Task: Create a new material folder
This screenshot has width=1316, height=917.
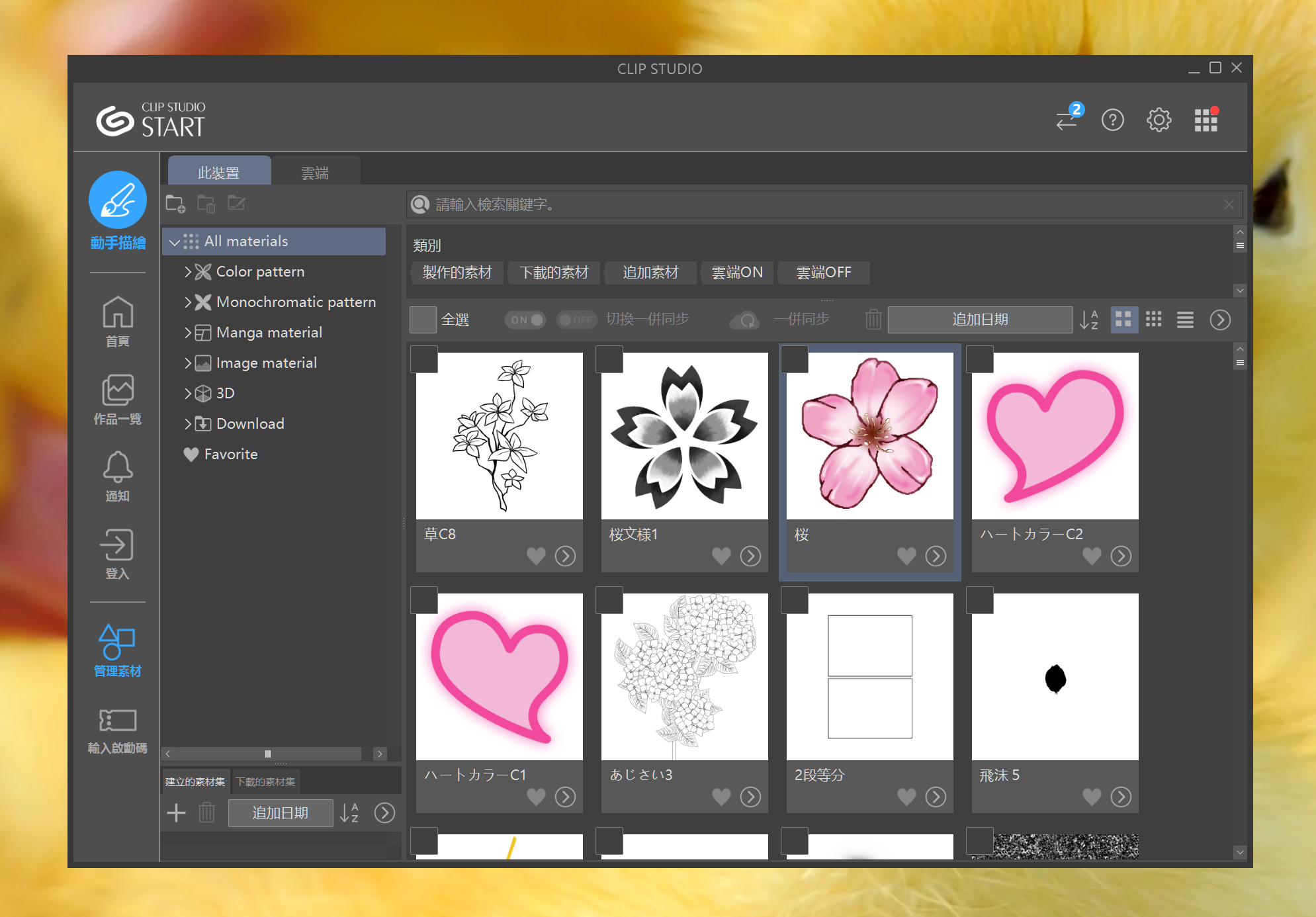Action: pos(175,204)
